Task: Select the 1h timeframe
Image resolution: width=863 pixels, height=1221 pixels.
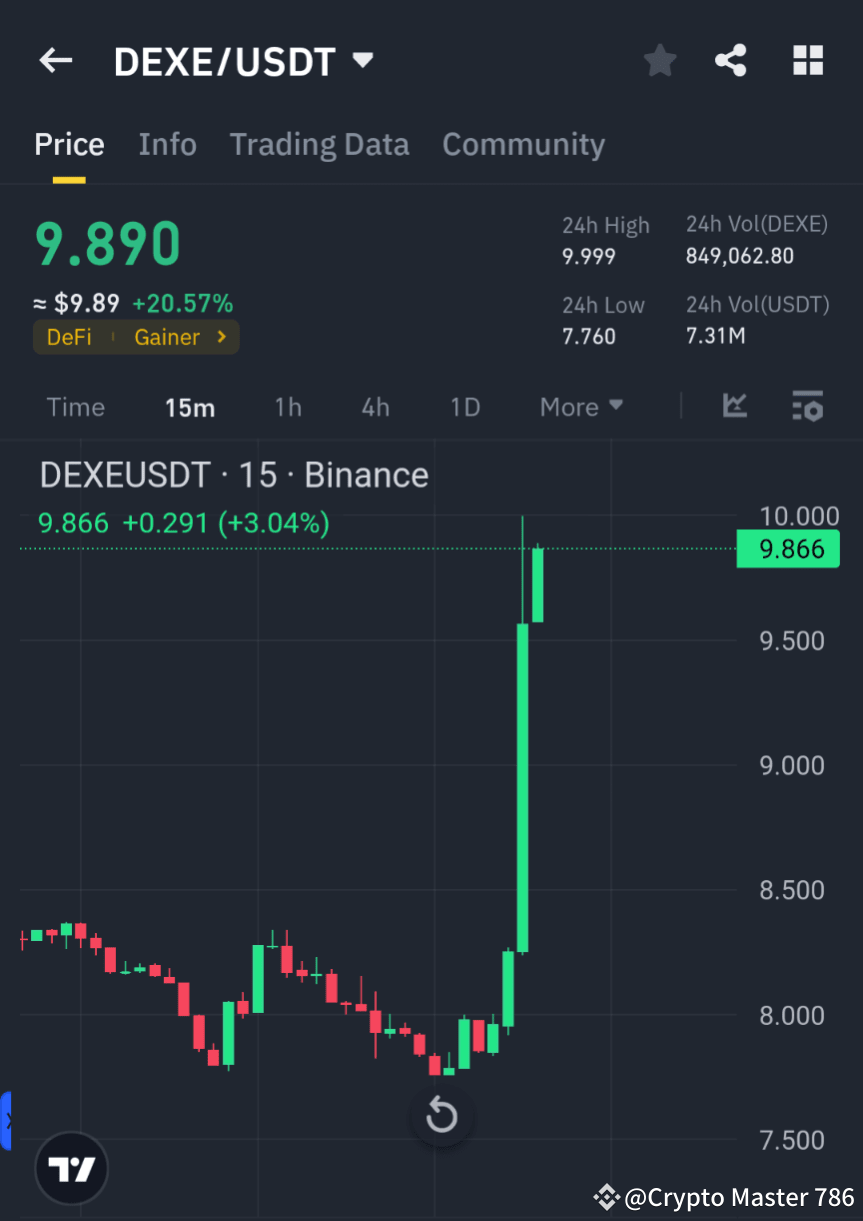Action: [288, 407]
